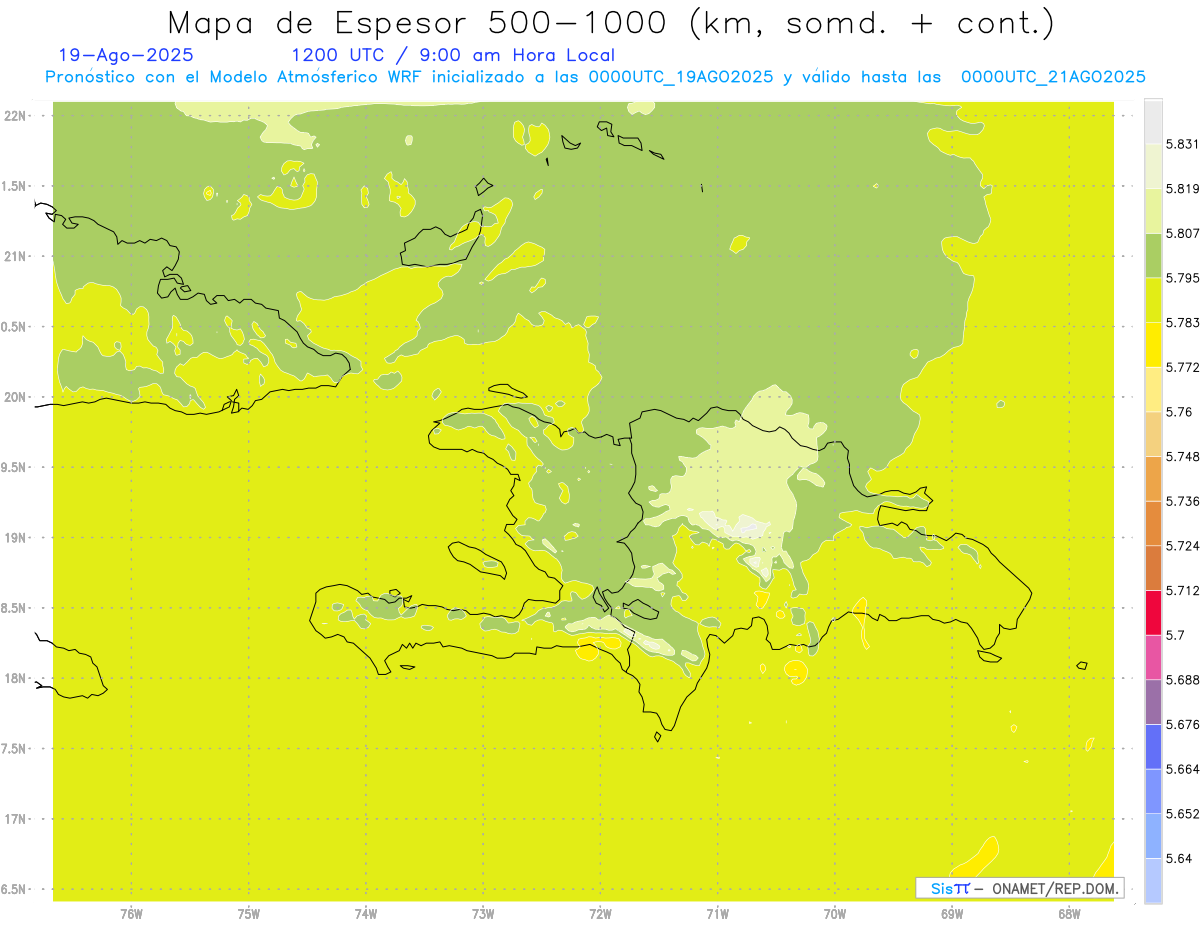Click the valid-until time '0000UTC_21AGO2025'
Viewport: 1200px width, 927px height.
pos(1053,77)
